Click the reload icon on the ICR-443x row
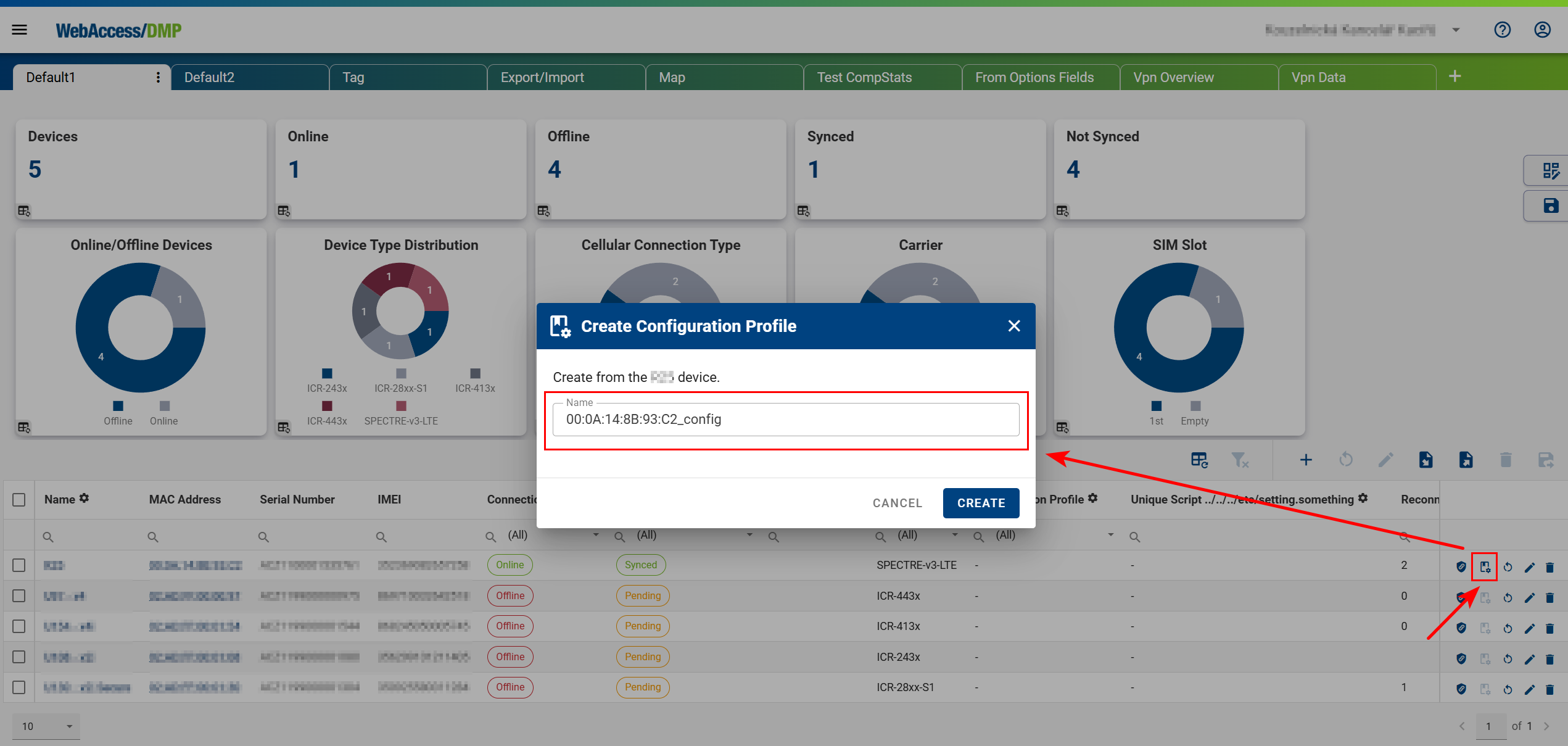1568x746 pixels. (1508, 596)
